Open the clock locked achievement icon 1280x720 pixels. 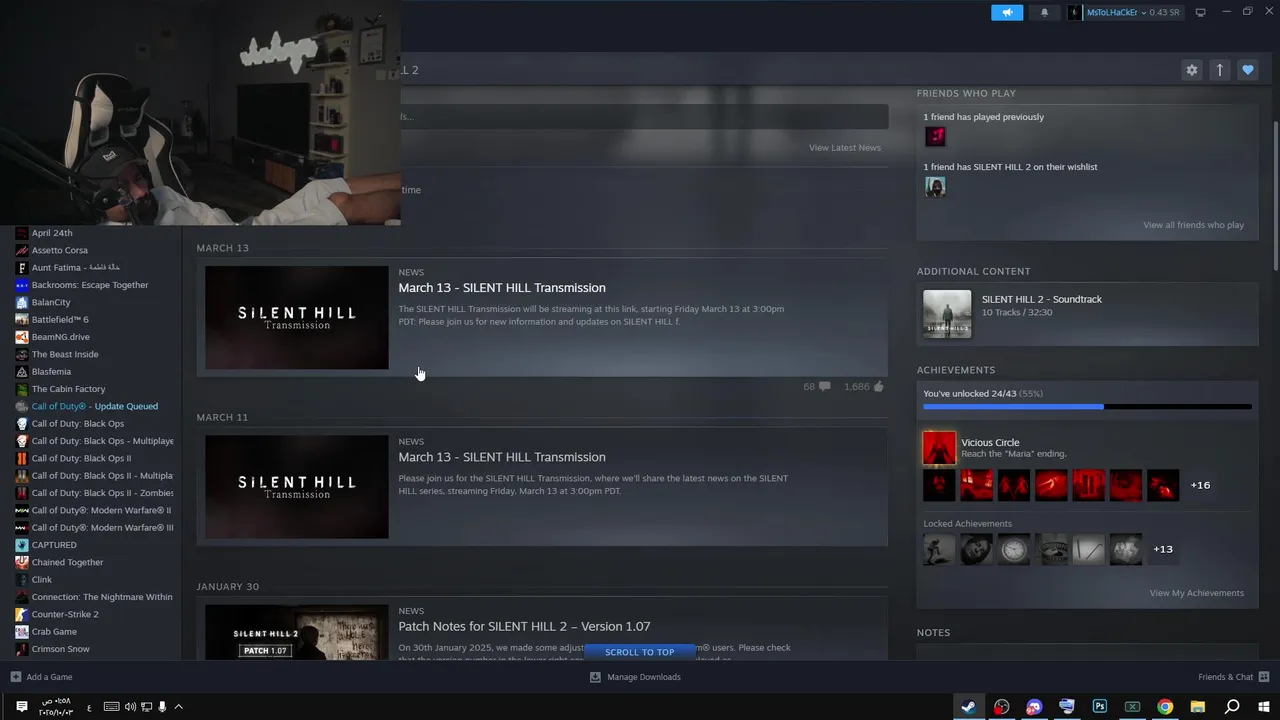[x=1014, y=549]
